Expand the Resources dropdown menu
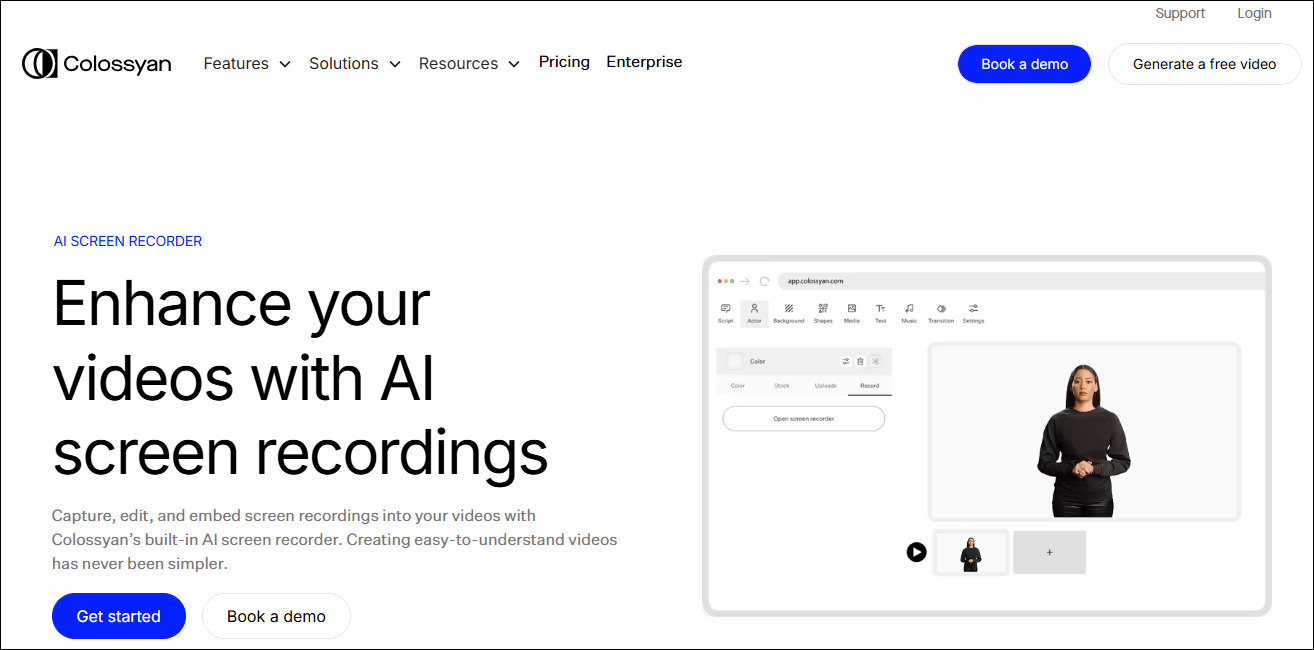This screenshot has height=650, width=1314. 470,63
